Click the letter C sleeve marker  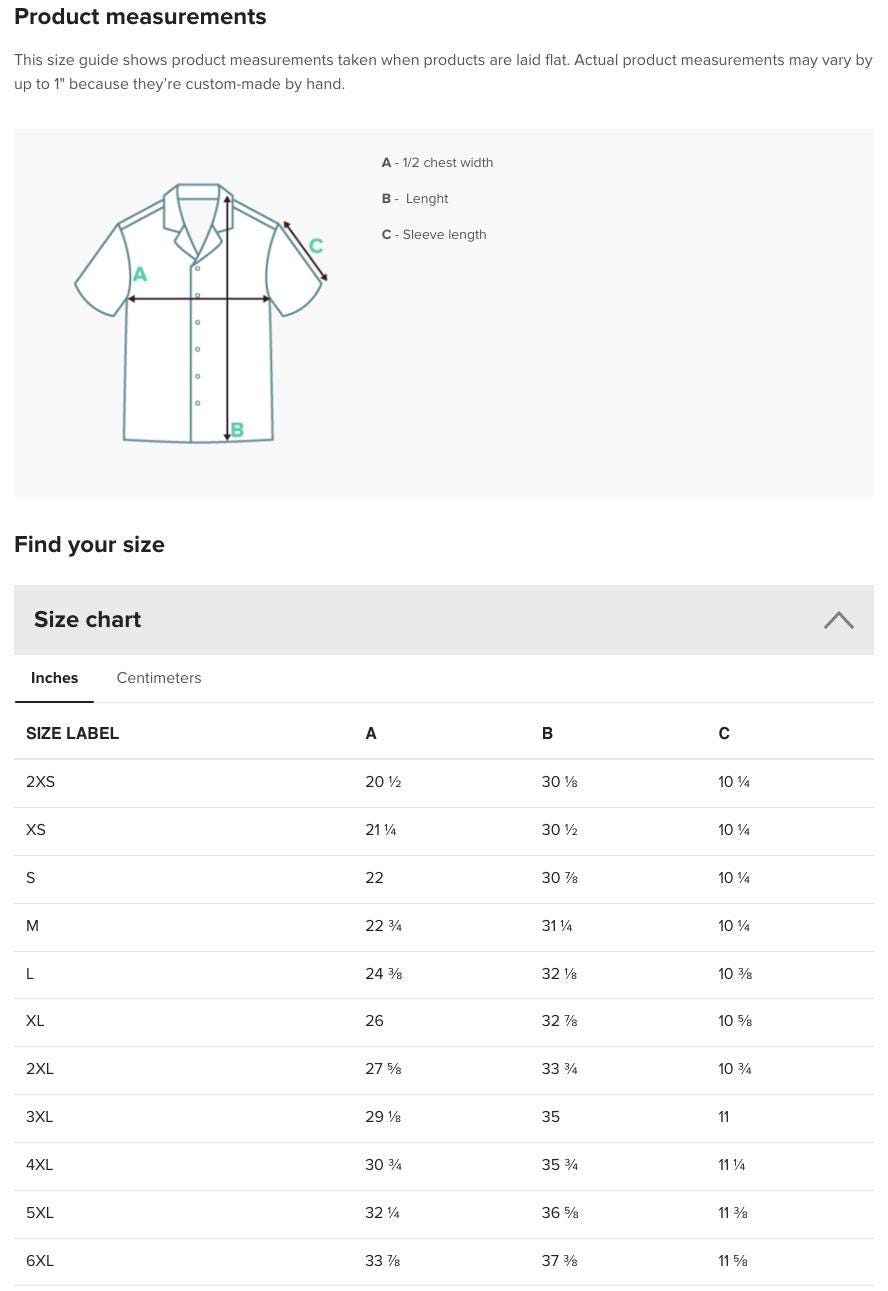316,245
